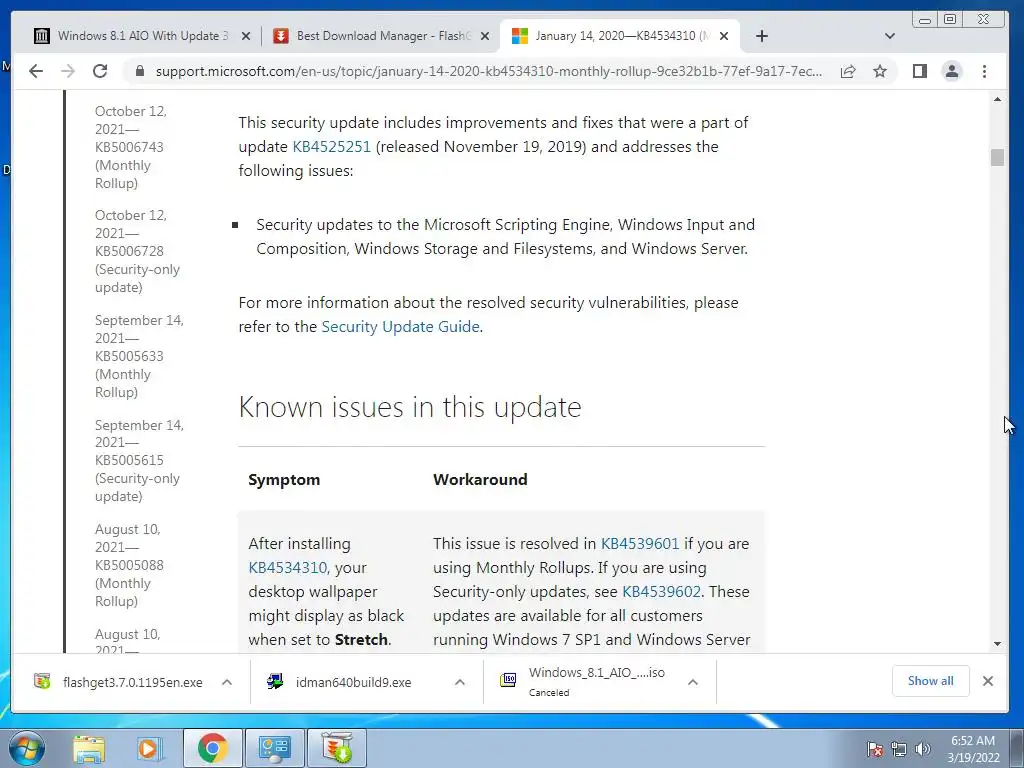The height and width of the screenshot is (768, 1024).
Task: Go back to the previous page
Action: pyautogui.click(x=36, y=71)
